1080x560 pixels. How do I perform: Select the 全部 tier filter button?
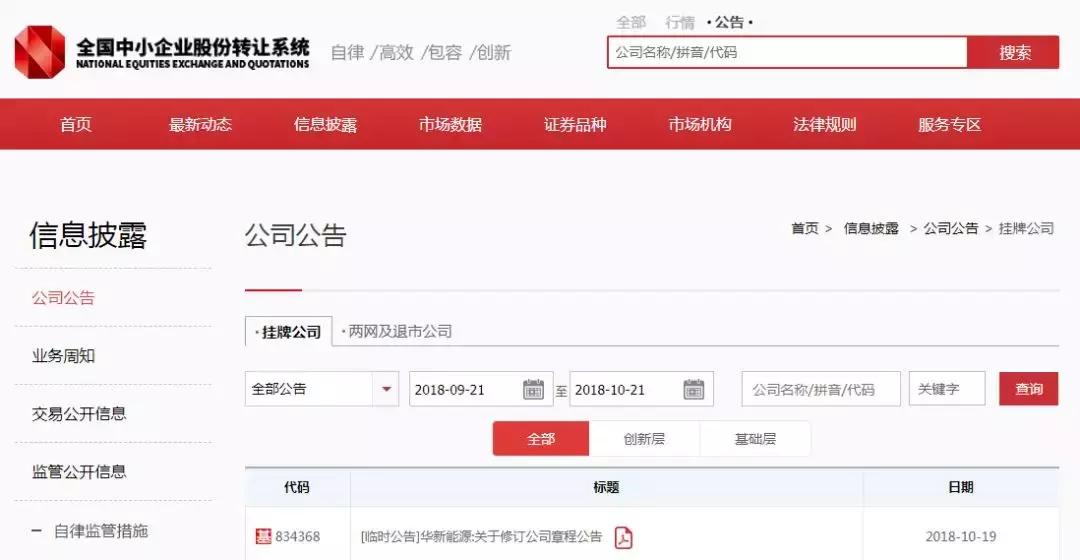(541, 439)
